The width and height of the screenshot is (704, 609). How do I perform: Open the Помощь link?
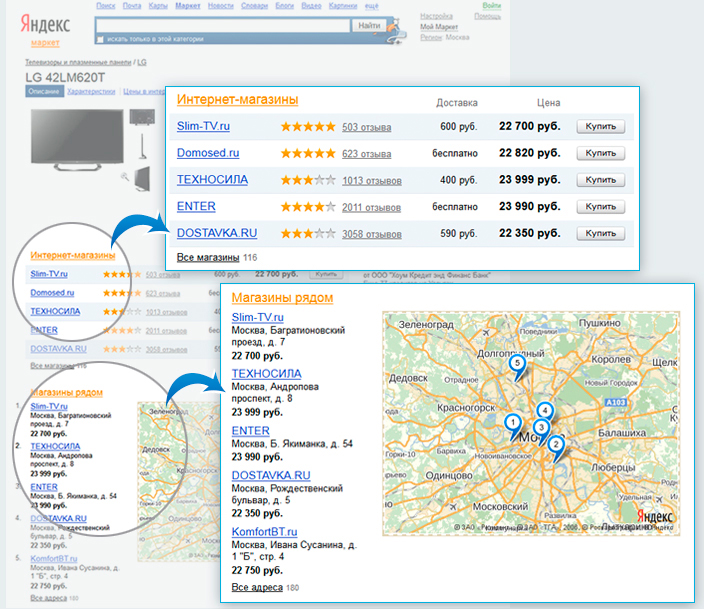[x=488, y=16]
